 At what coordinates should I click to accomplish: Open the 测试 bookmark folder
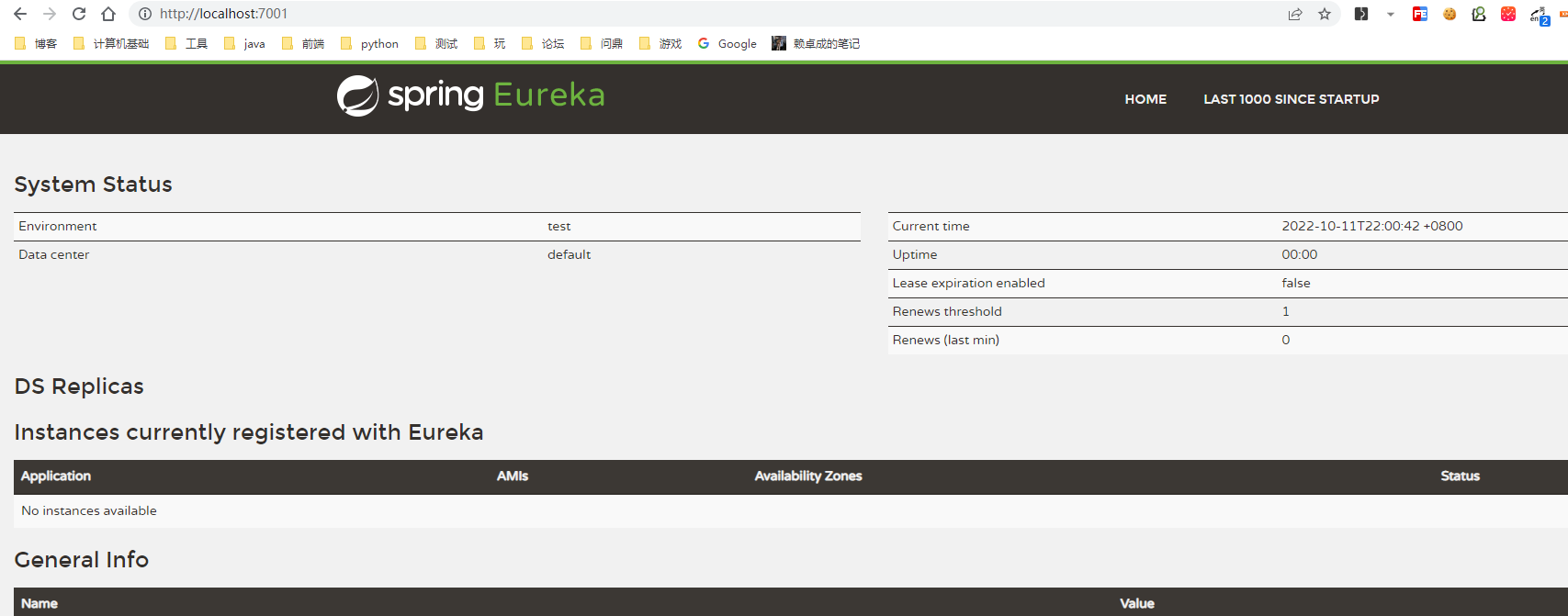pyautogui.click(x=436, y=43)
